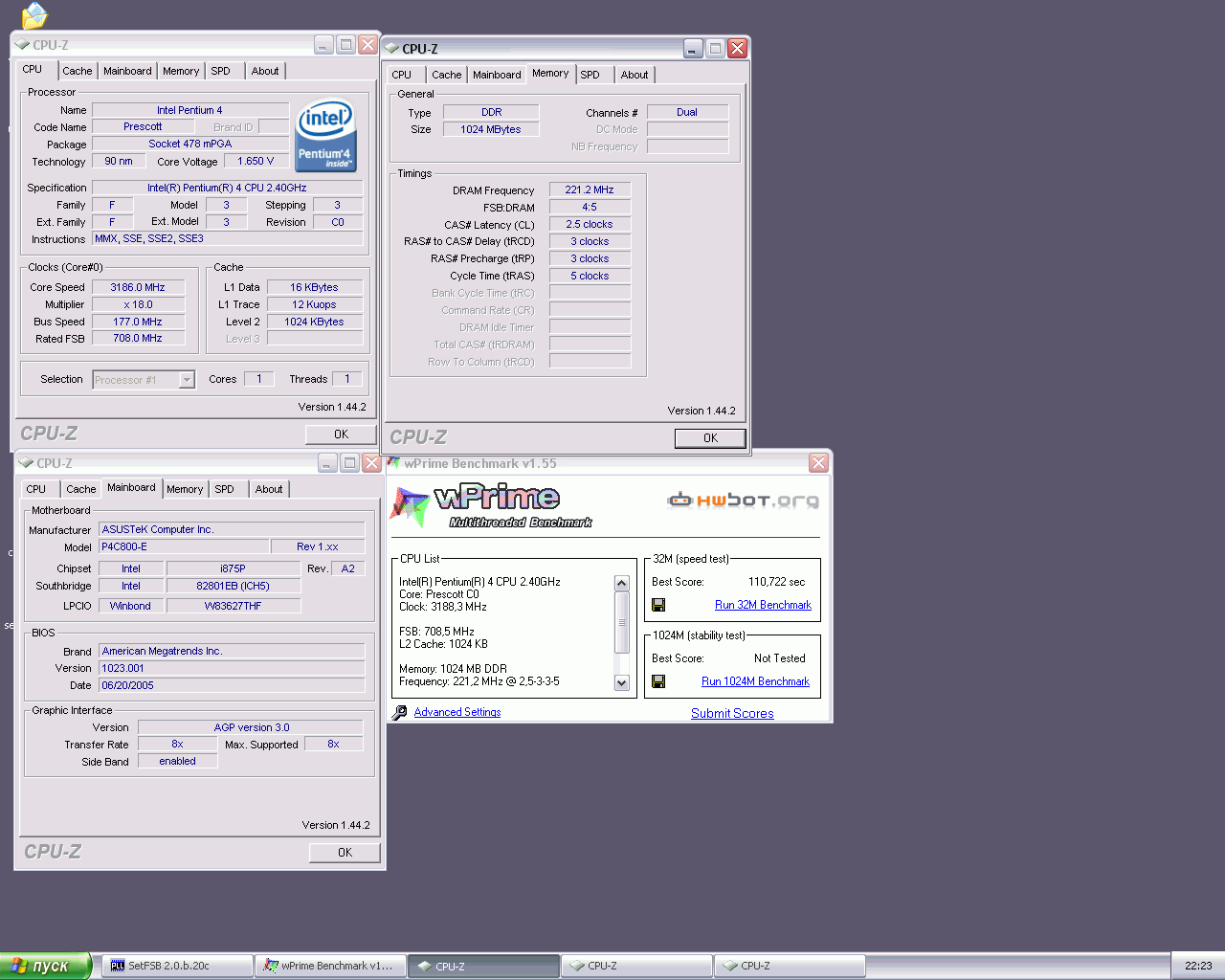Switch to Mainboard tab in CPU window
Image resolution: width=1225 pixels, height=980 pixels.
(x=127, y=71)
